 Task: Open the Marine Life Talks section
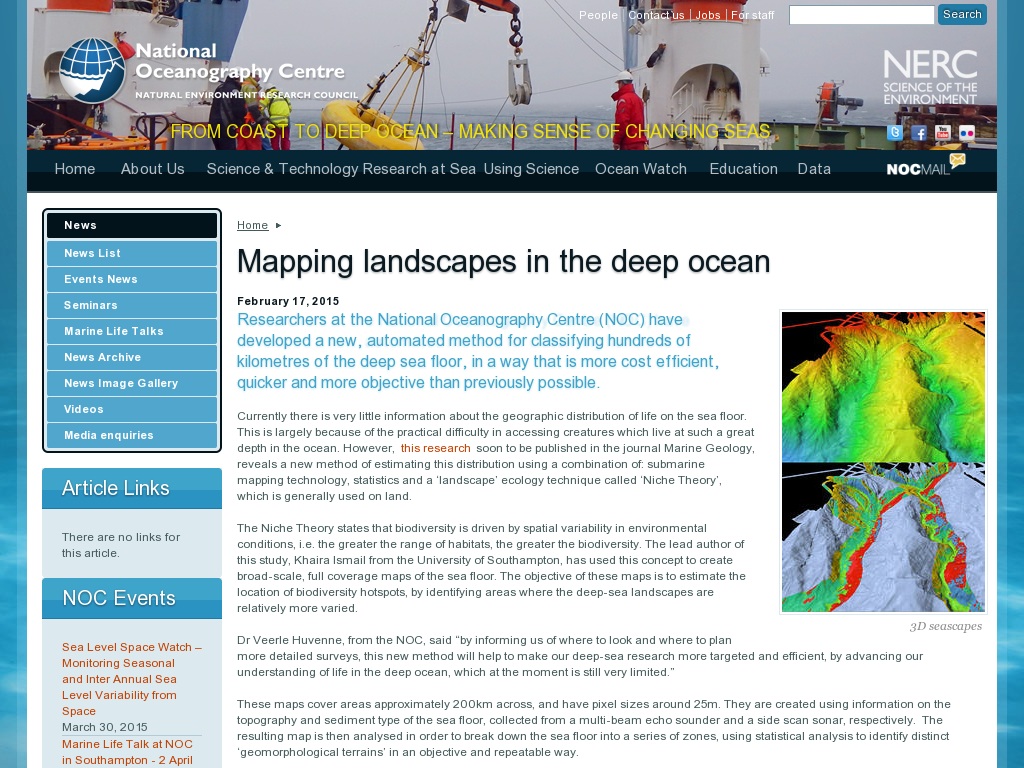tap(131, 331)
